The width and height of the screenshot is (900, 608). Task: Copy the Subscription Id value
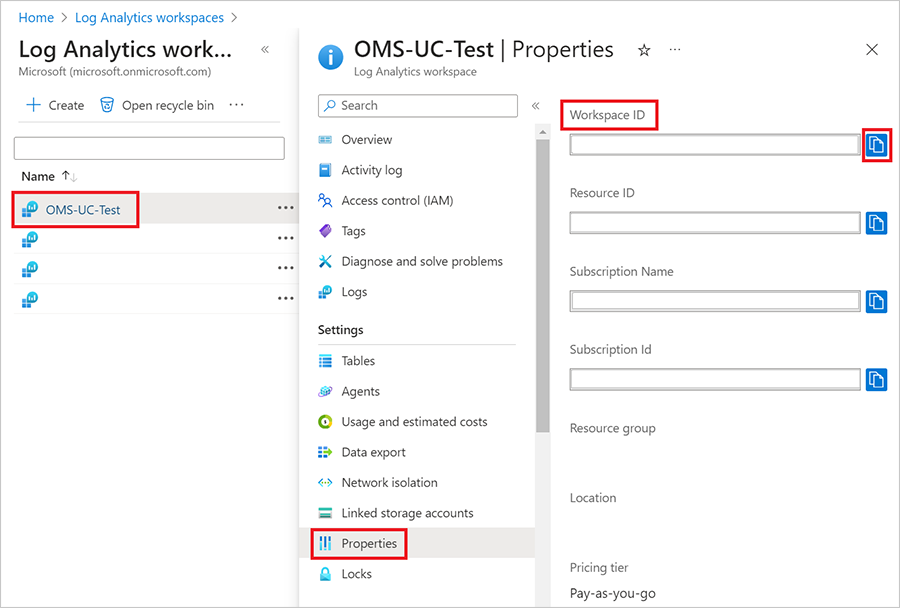876,379
